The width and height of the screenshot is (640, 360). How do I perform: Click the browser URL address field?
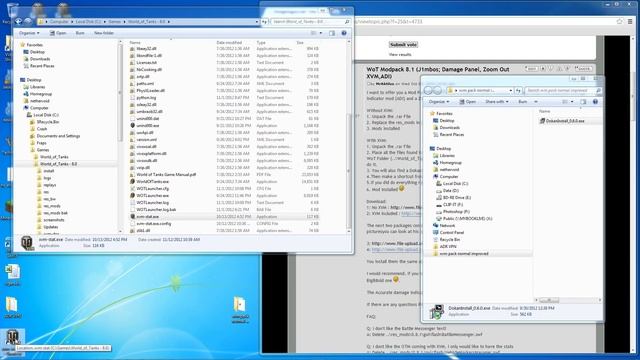[484, 22]
